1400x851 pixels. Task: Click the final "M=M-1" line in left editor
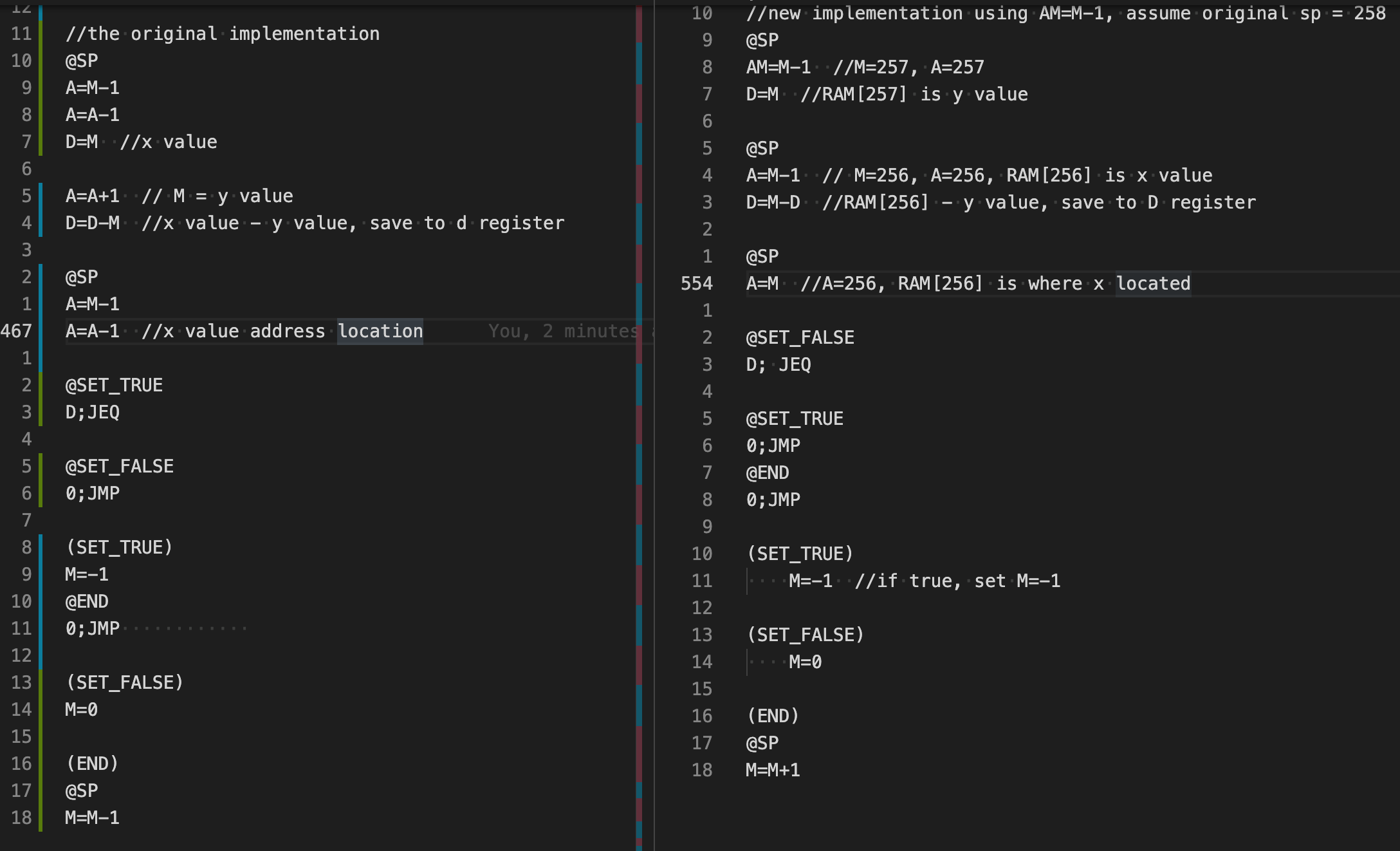[x=92, y=818]
